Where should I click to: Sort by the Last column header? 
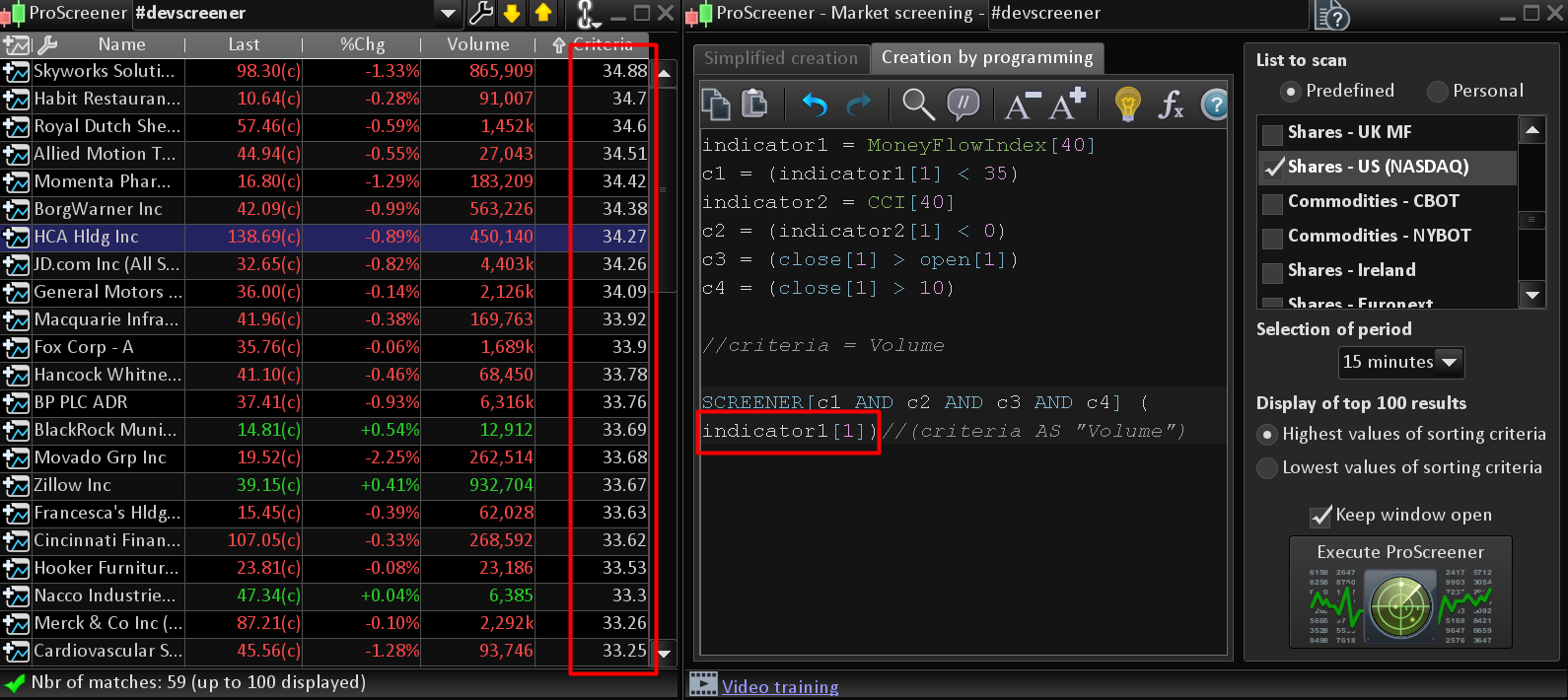(x=245, y=44)
